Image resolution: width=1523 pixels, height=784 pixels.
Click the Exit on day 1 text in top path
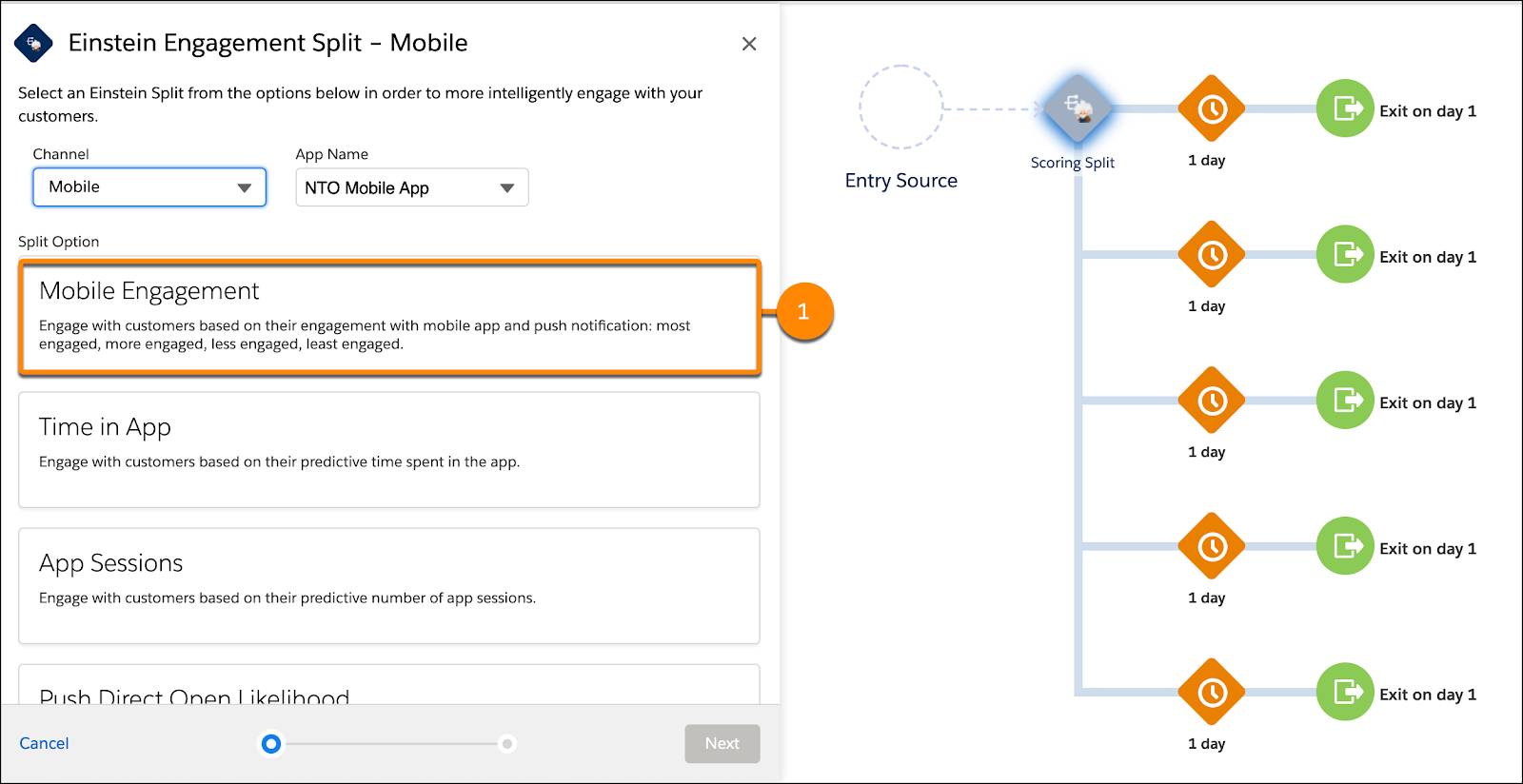[x=1428, y=111]
